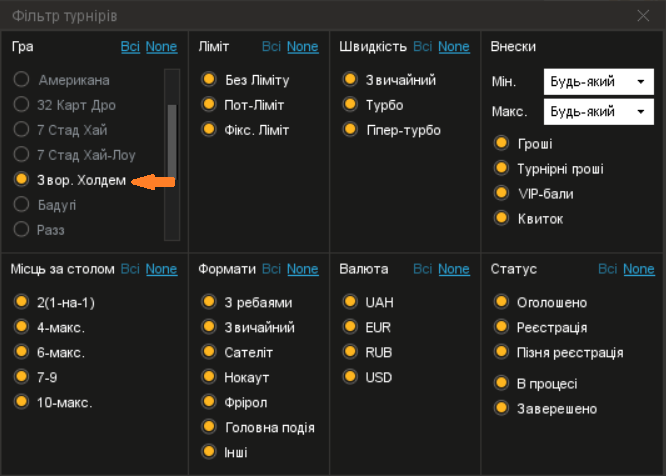This screenshot has height=476, width=666.
Task: Click Всі link in Гра section
Action: [130, 46]
